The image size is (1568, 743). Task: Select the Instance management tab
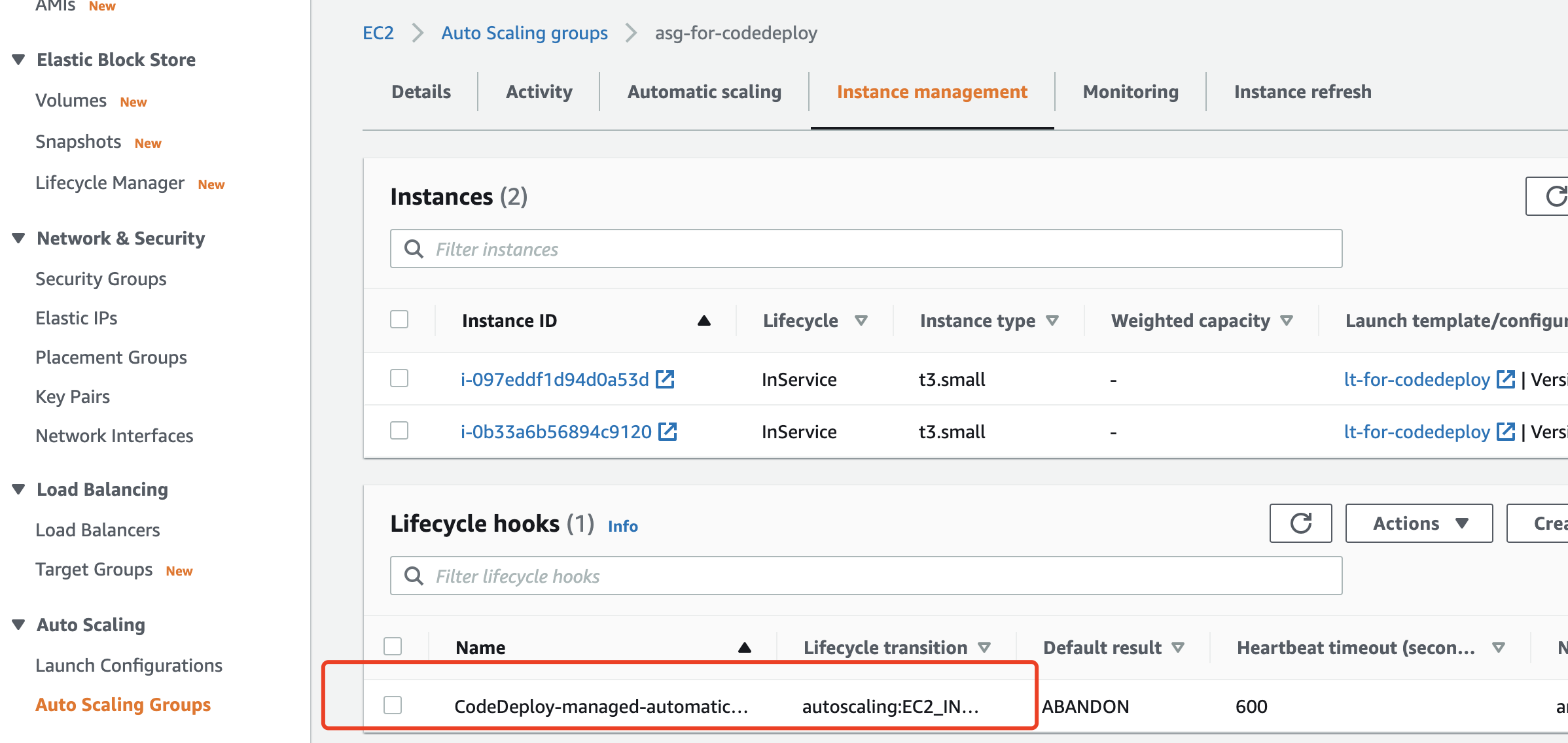coord(932,92)
